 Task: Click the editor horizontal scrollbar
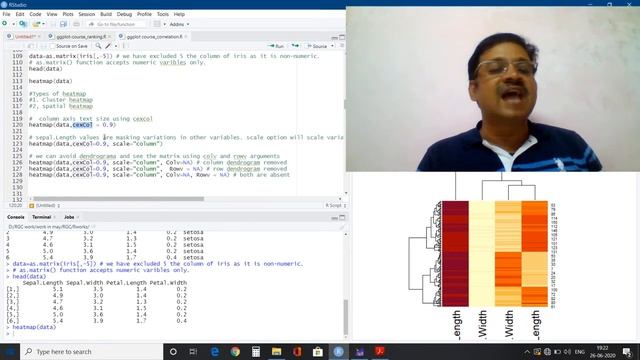click(x=118, y=199)
